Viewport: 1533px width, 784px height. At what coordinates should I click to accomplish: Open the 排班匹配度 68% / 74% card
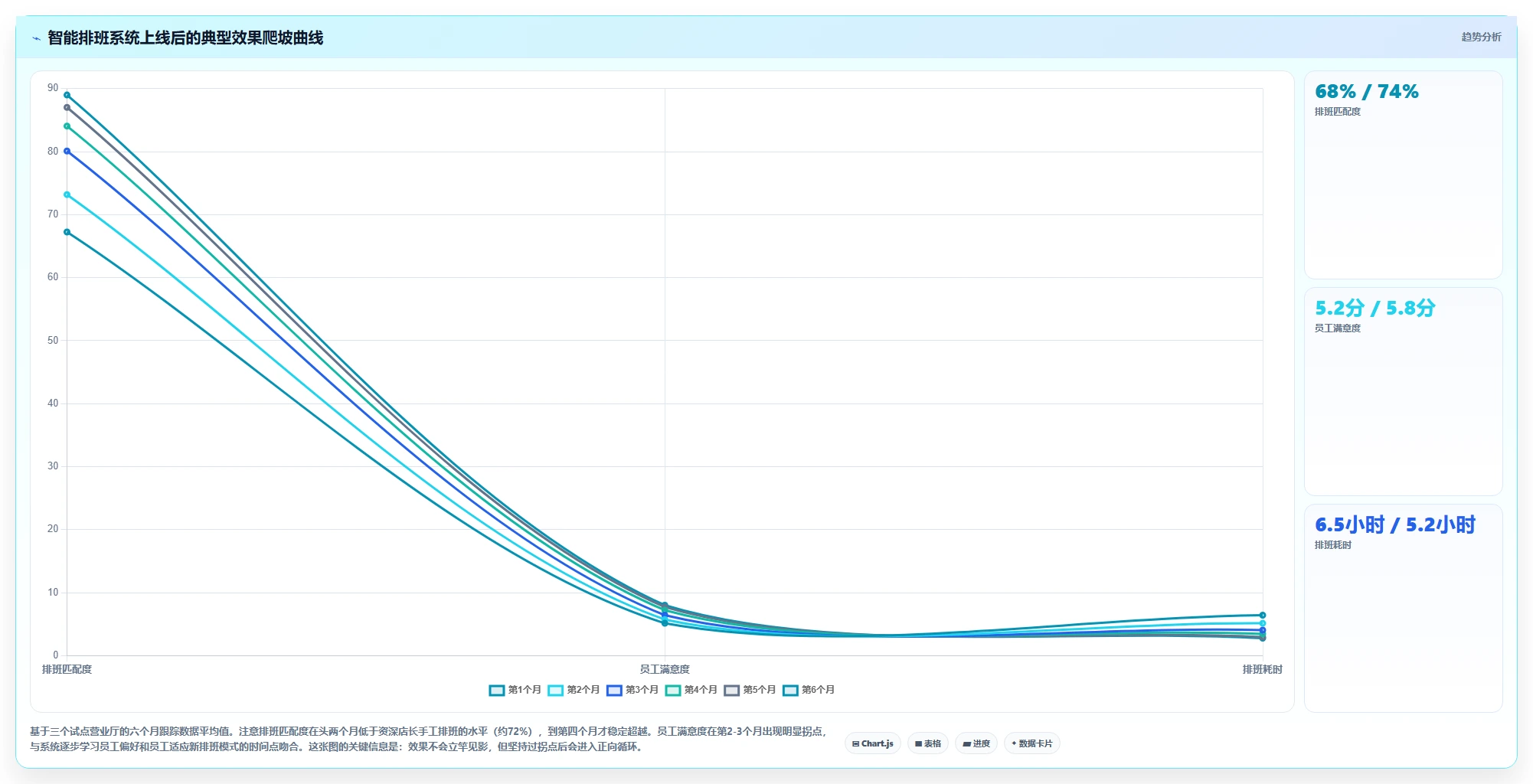coord(1403,175)
